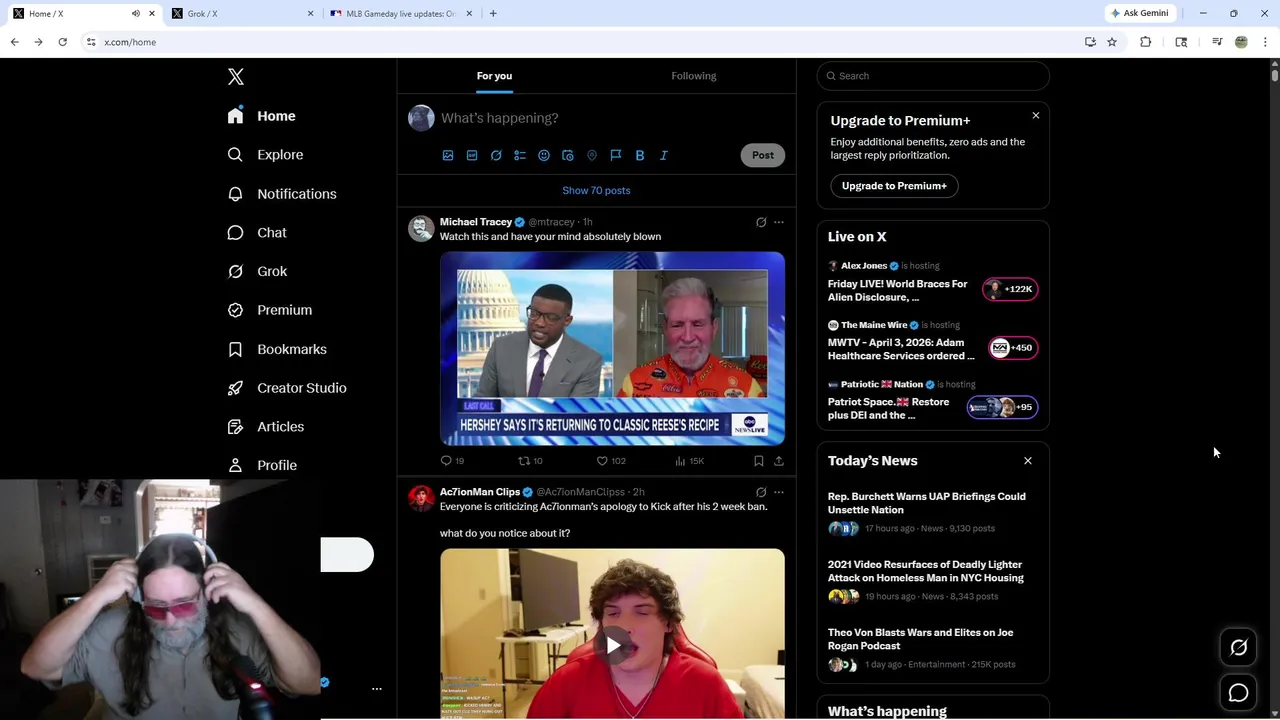Click Grok icon on Michael Tracey's post
Screen dimensions: 1280x720
coord(761,222)
